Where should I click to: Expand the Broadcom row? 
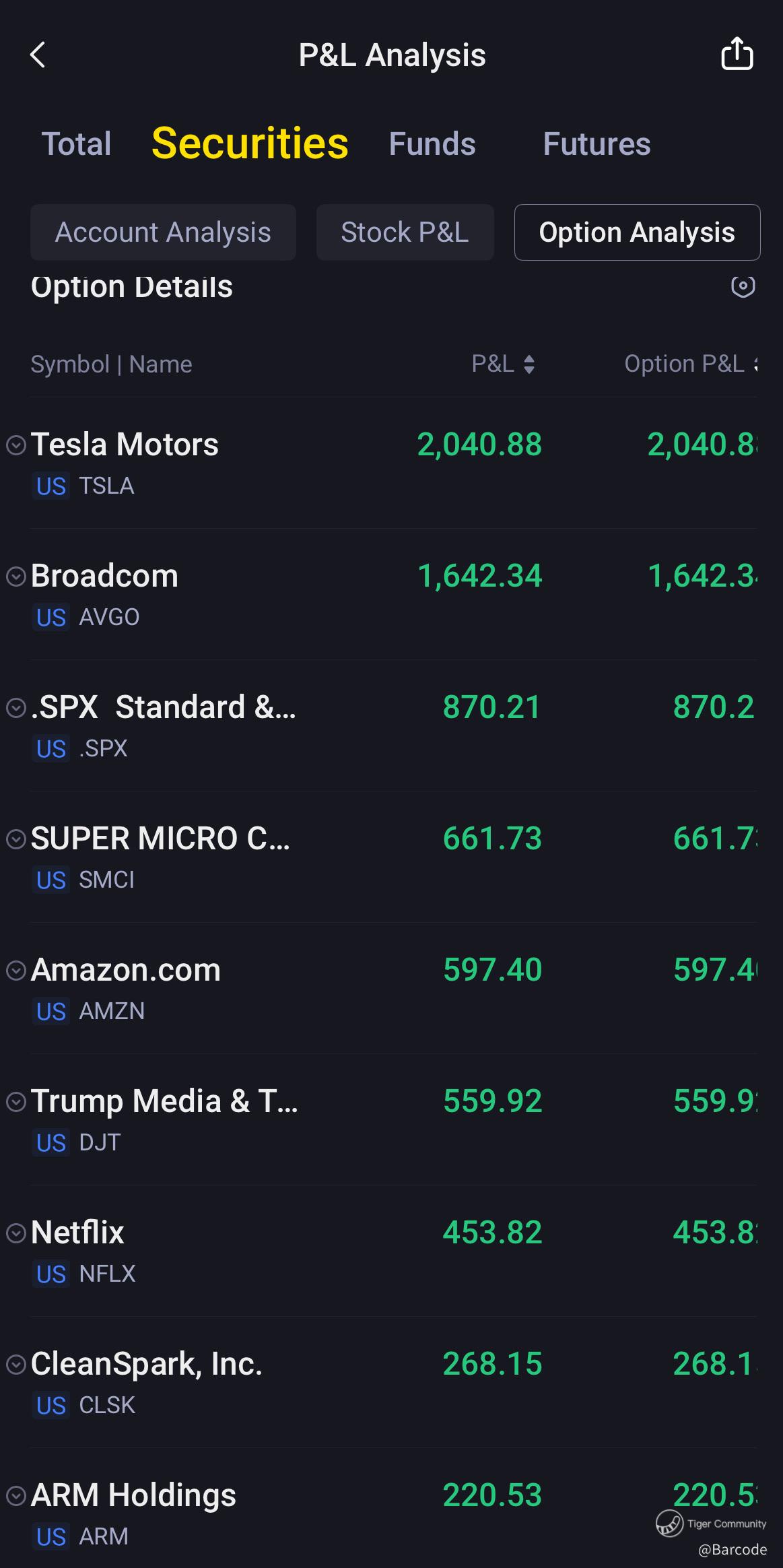(x=16, y=576)
